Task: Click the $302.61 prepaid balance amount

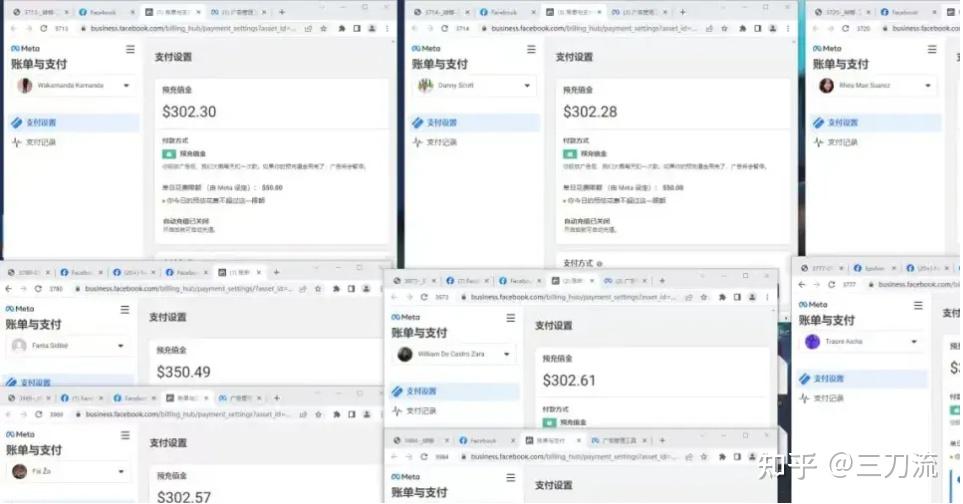Action: tap(569, 381)
